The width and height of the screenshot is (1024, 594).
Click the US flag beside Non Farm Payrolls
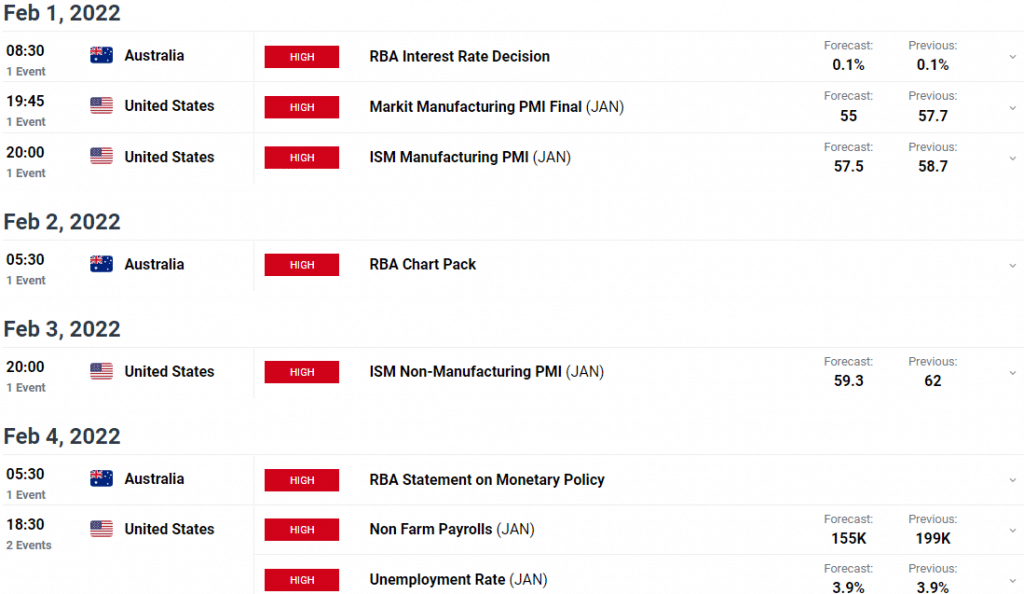101,529
